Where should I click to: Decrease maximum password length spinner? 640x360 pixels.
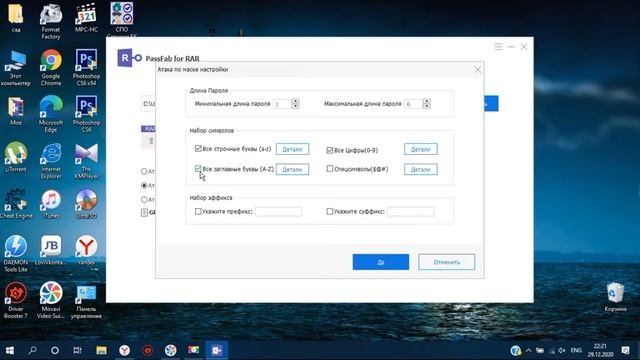tap(427, 107)
